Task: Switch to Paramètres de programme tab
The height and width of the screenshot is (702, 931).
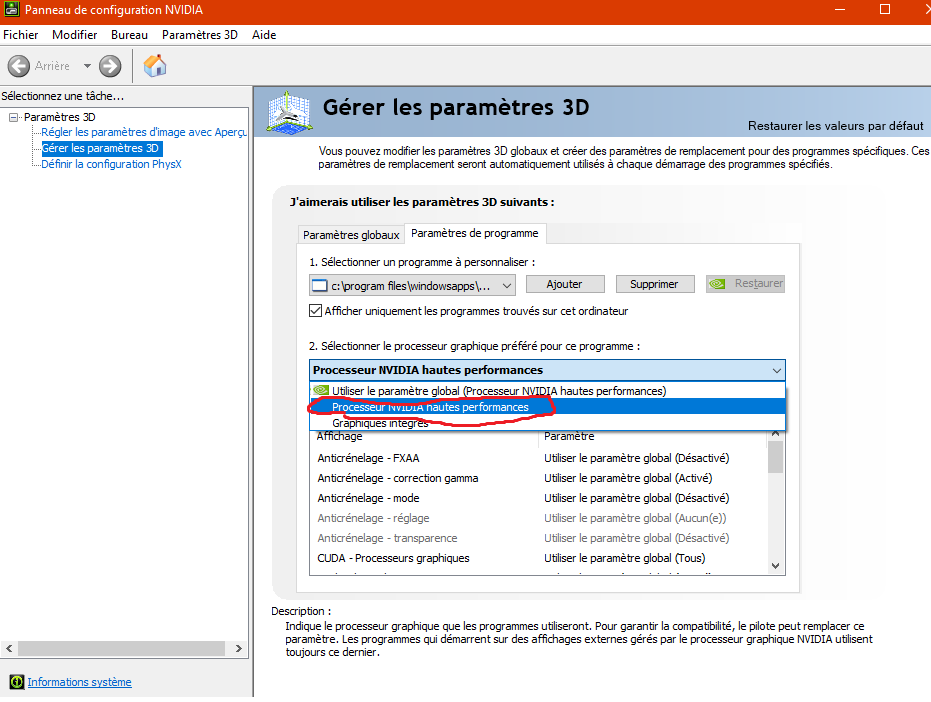Action: [x=475, y=233]
